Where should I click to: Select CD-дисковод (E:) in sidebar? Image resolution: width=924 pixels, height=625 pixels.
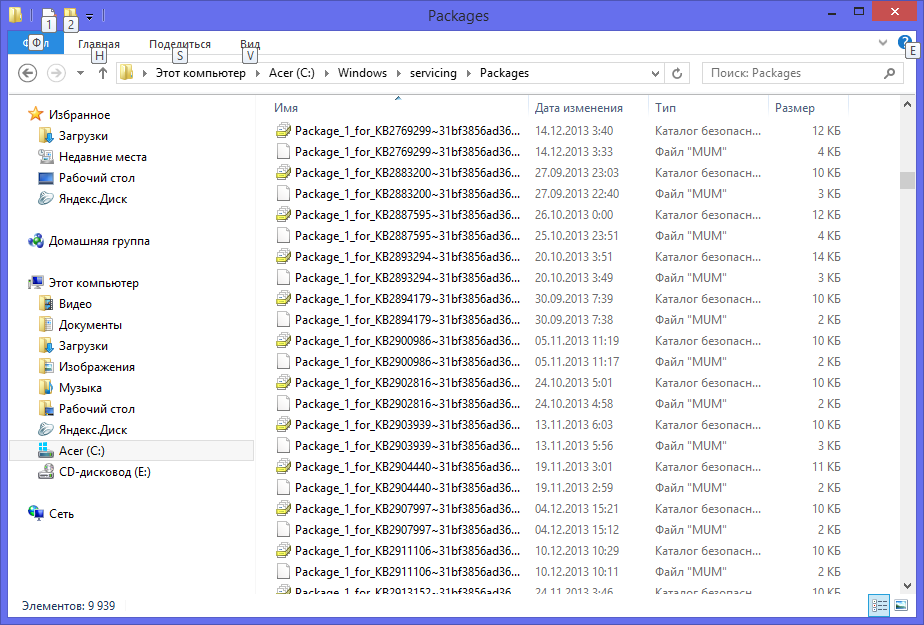[x=104, y=472]
